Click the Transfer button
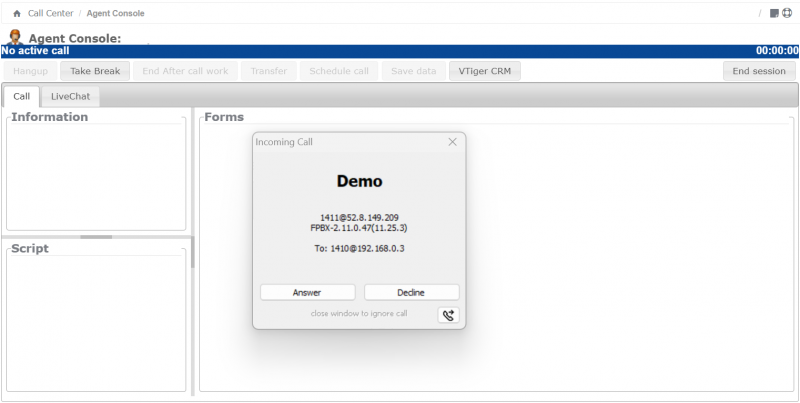 [268, 72]
